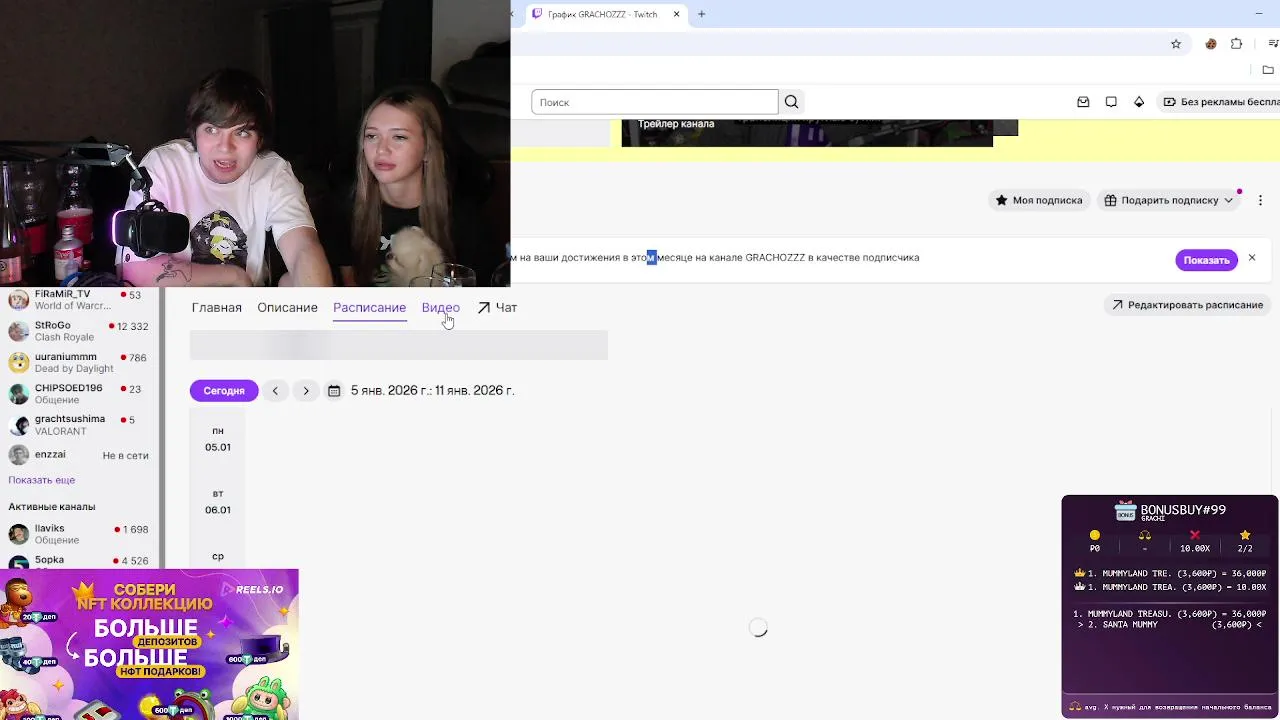This screenshot has width=1280, height=720.
Task: Open Моя подписка button
Action: click(1038, 200)
